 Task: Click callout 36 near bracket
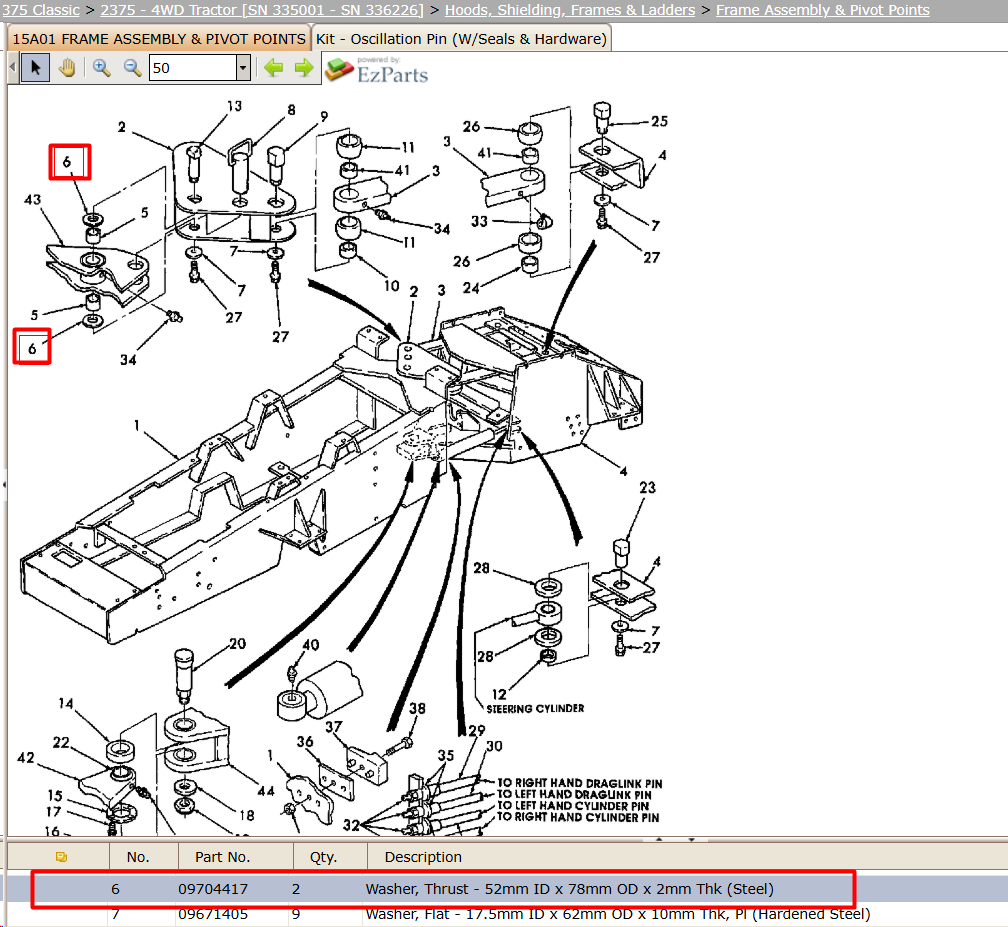[305, 742]
